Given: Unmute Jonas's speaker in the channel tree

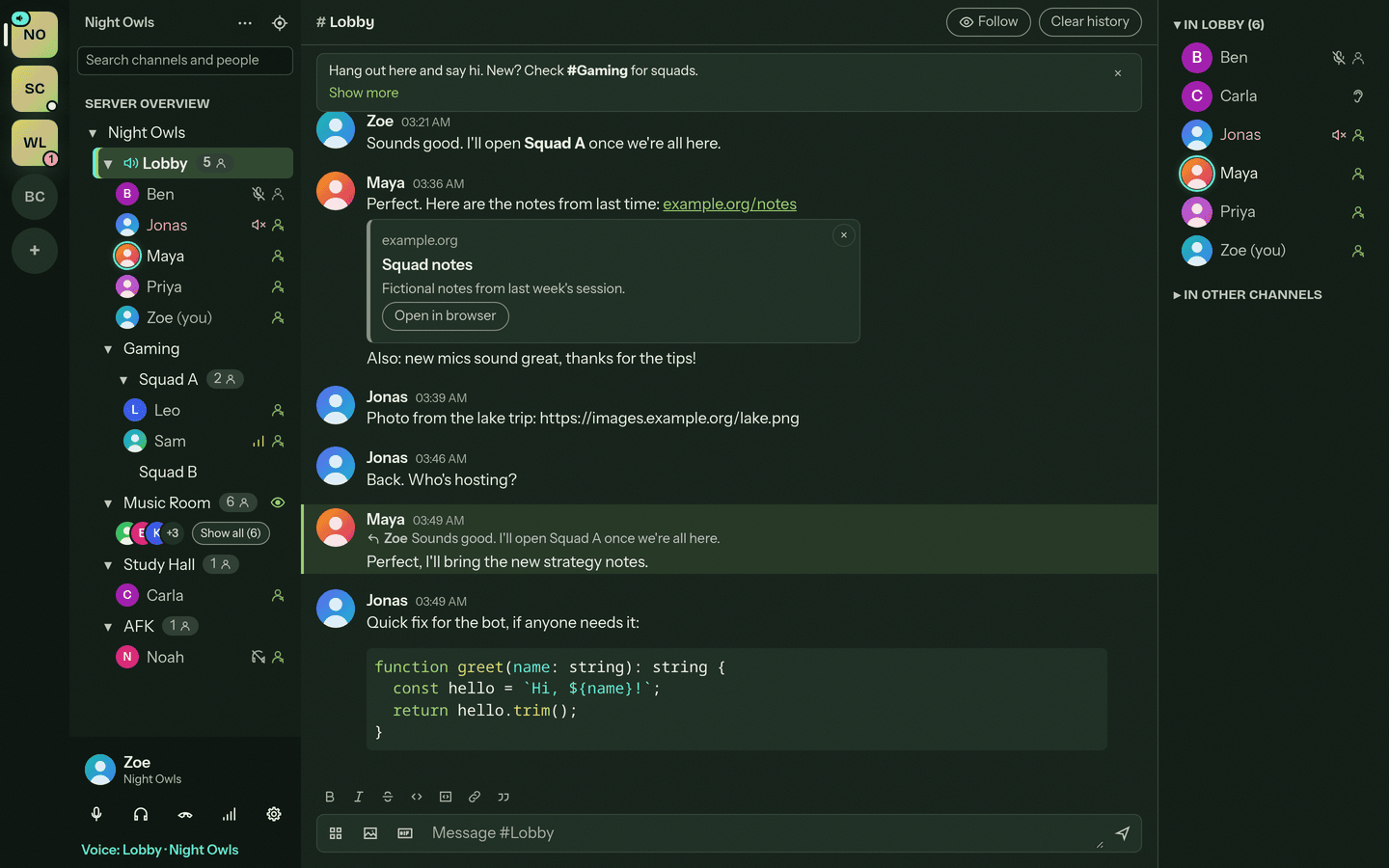Looking at the screenshot, I should [258, 225].
